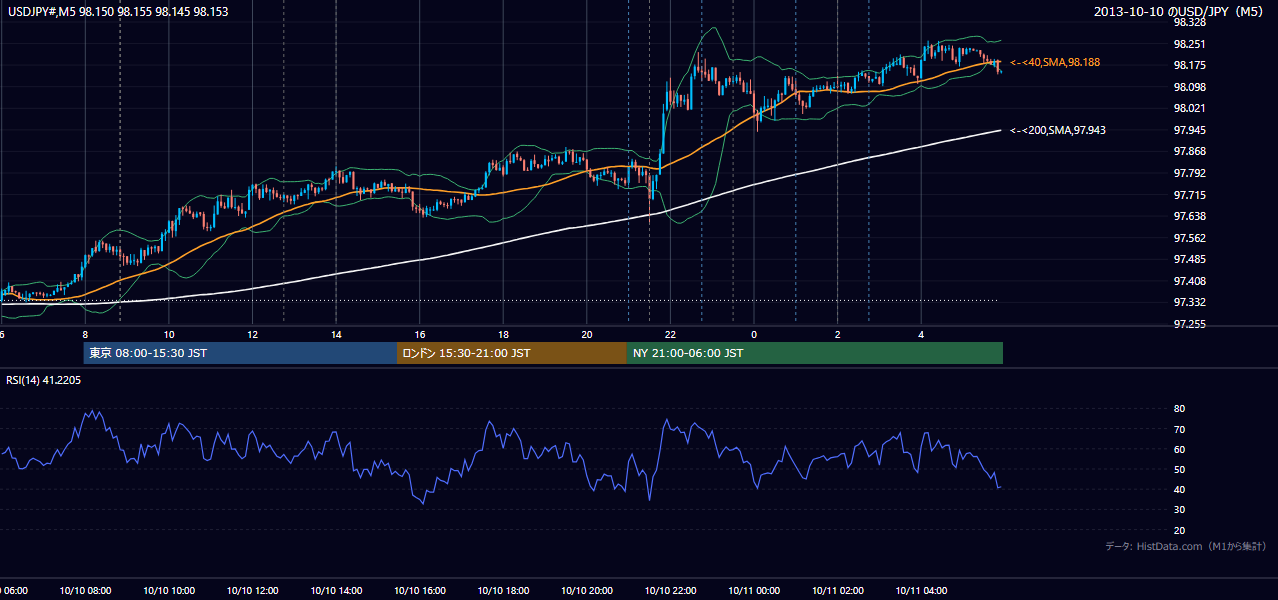Click the 10/10 12:00 date axis label

point(252,591)
